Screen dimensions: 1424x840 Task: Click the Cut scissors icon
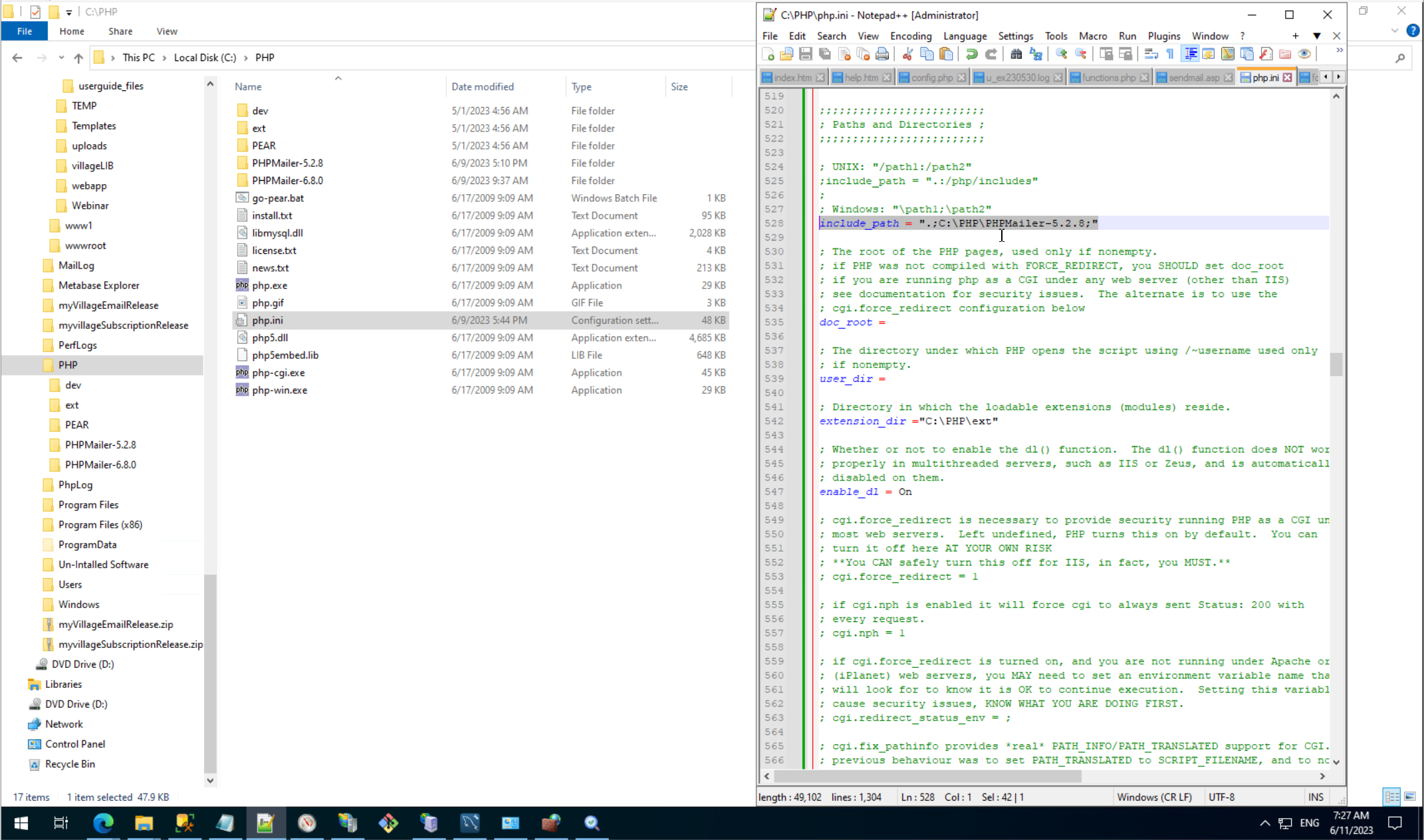tap(907, 54)
